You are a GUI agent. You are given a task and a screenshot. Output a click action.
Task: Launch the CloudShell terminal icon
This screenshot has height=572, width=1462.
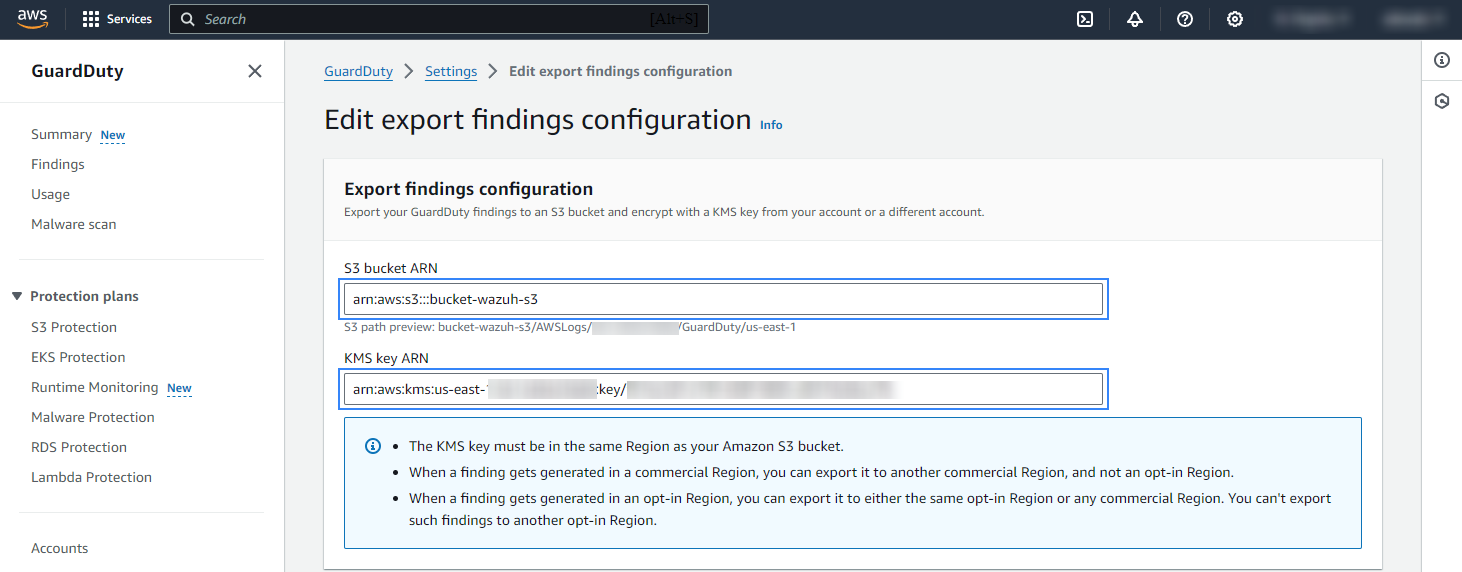coord(1085,19)
